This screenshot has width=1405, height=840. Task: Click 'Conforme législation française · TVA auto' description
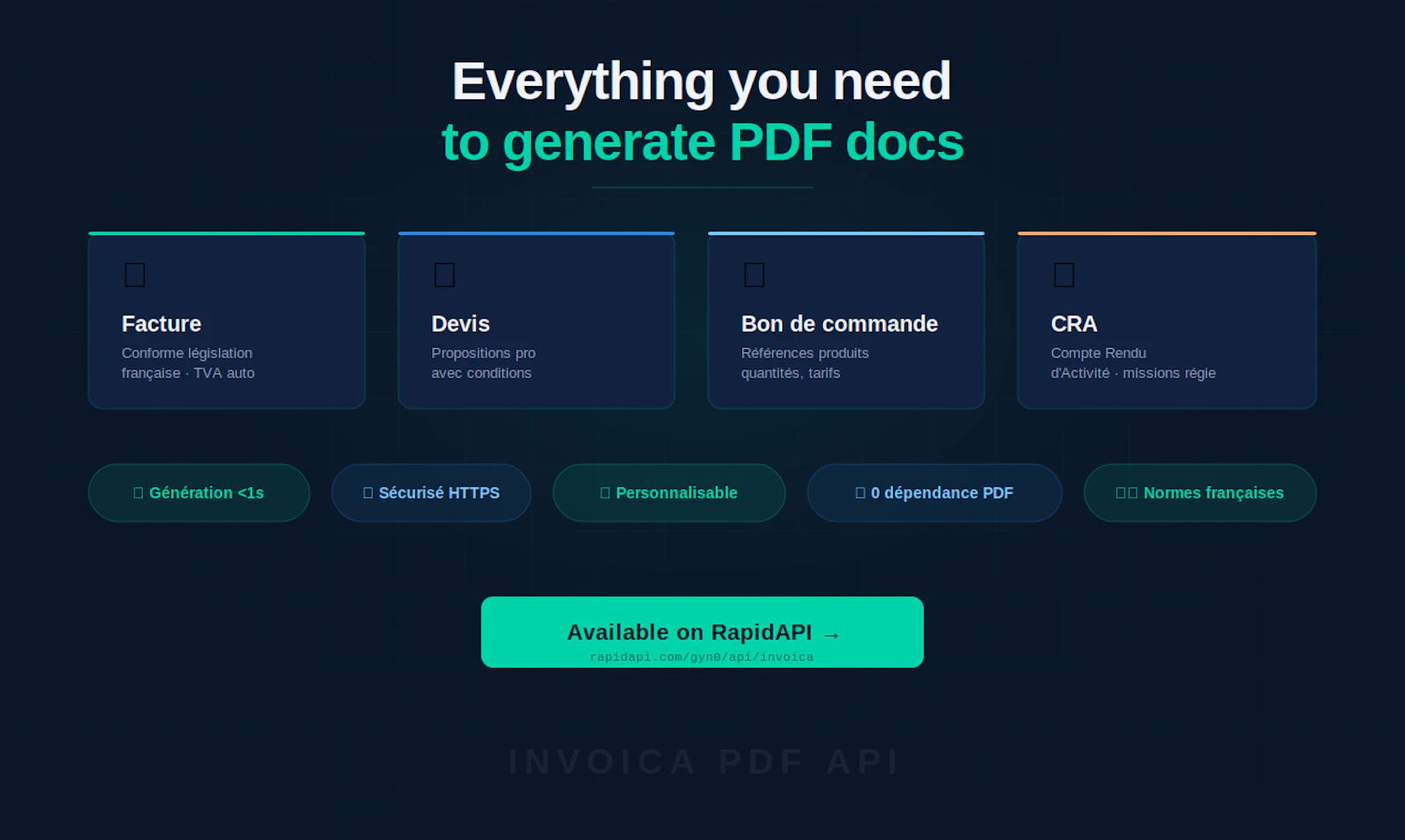click(188, 363)
